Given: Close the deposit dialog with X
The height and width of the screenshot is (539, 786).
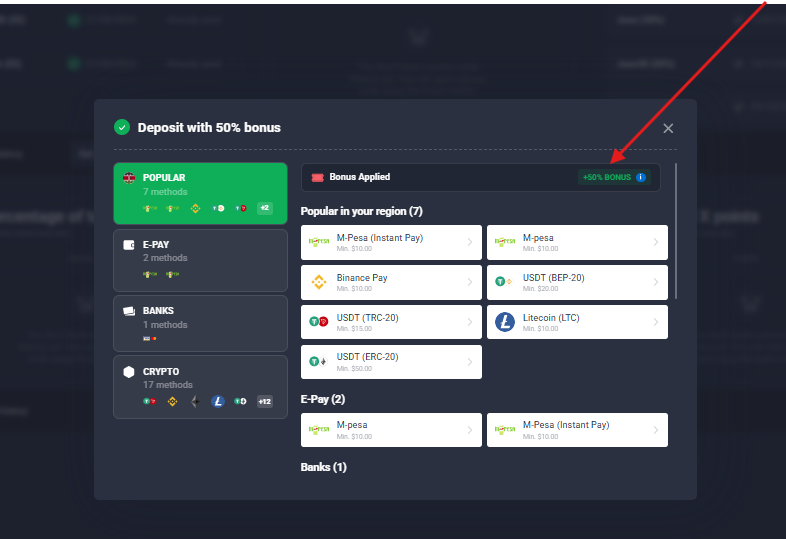Looking at the screenshot, I should pyautogui.click(x=668, y=128).
